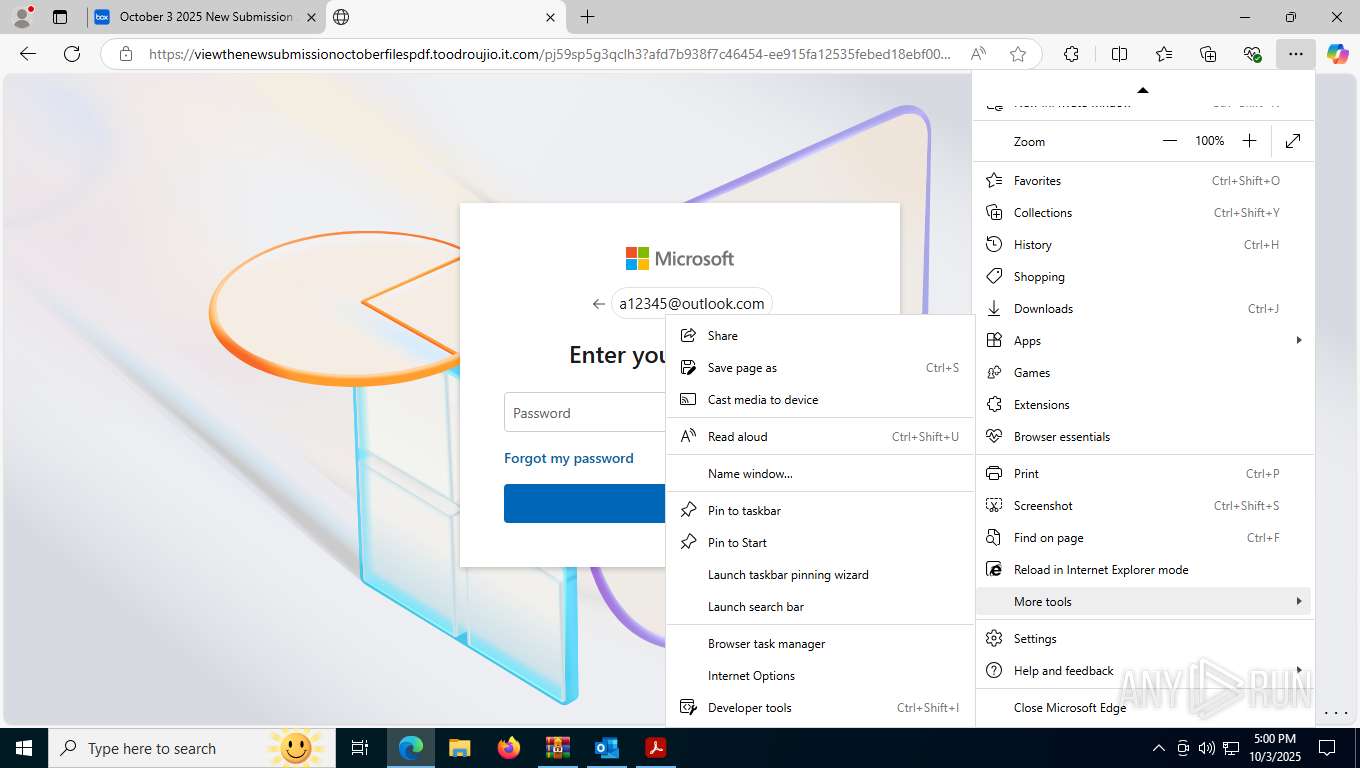Open Settings from the Edge menu

(x=1143, y=639)
